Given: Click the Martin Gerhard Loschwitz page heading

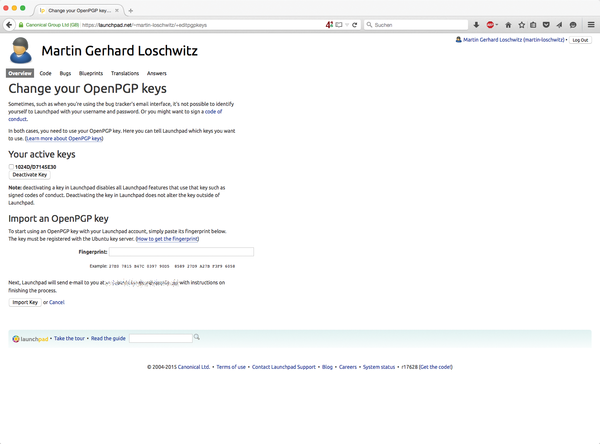Looking at the screenshot, I should click(x=119, y=51).
